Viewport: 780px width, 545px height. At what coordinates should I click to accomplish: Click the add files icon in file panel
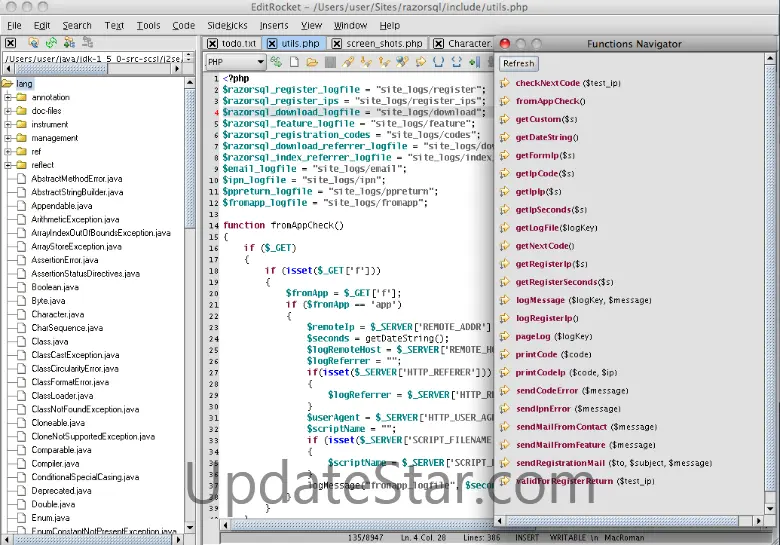(x=69, y=43)
